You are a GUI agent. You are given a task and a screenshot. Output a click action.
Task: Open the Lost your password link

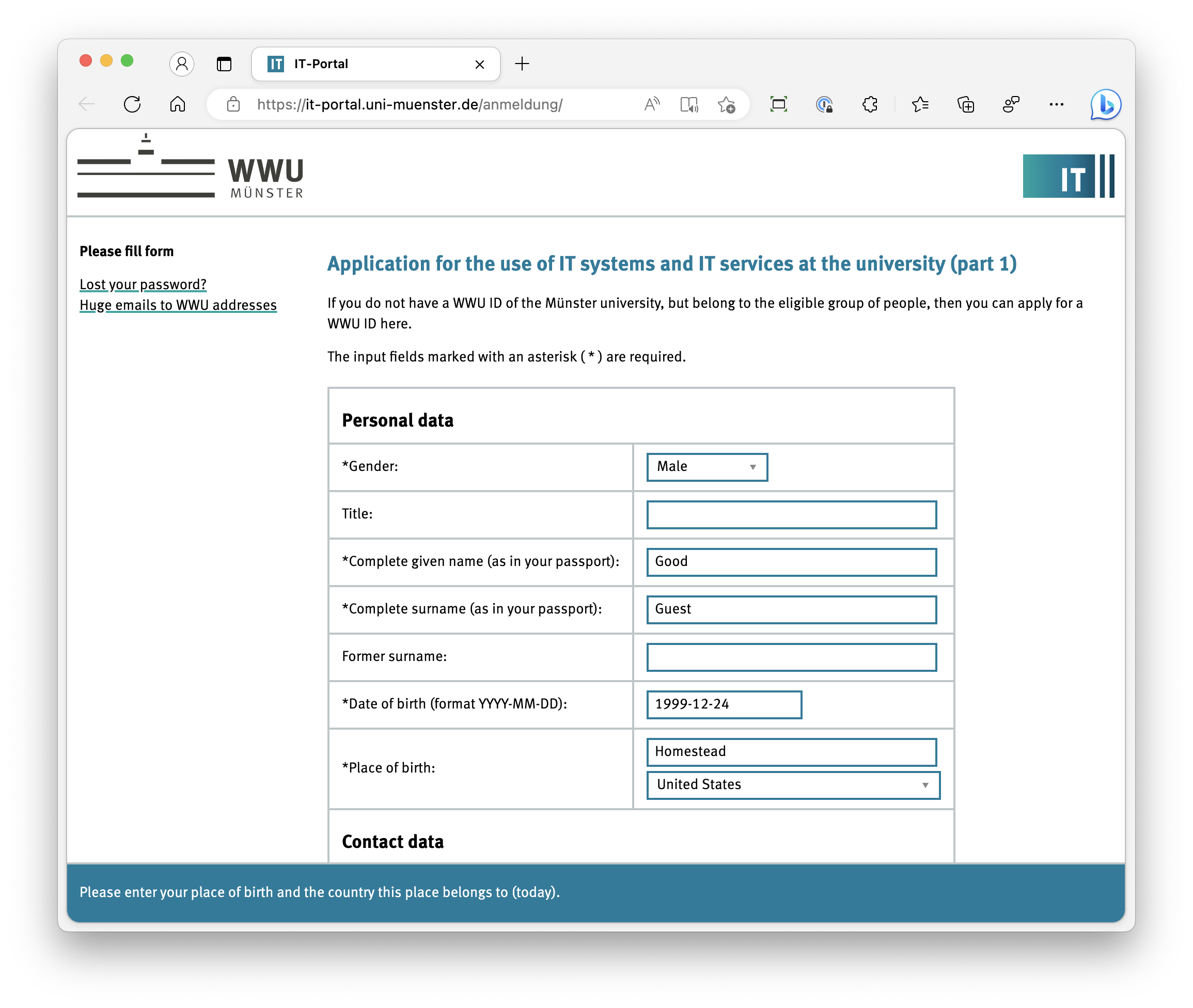coord(143,284)
